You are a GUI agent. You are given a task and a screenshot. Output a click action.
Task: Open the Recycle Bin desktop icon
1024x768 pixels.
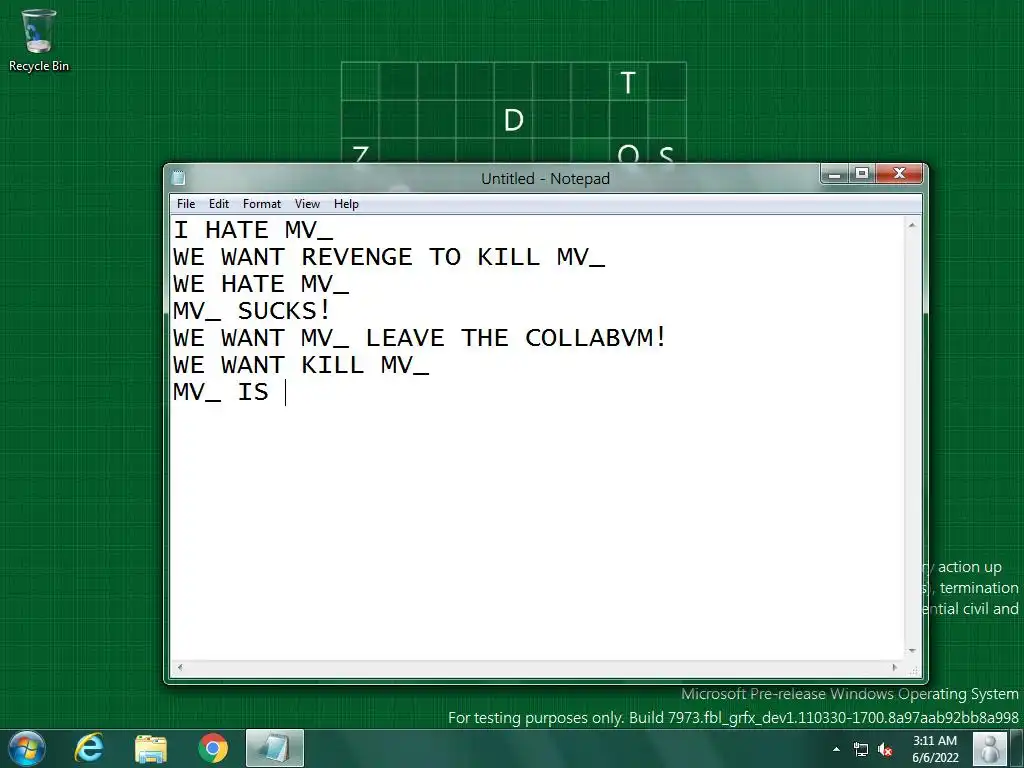[39, 40]
